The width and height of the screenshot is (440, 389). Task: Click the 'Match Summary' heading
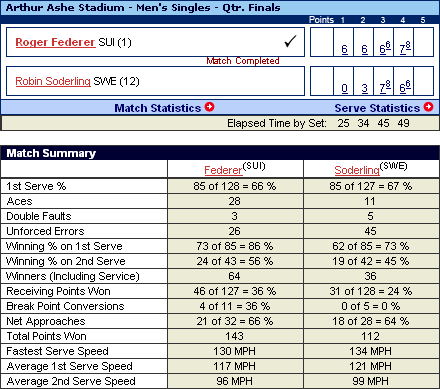(x=51, y=153)
